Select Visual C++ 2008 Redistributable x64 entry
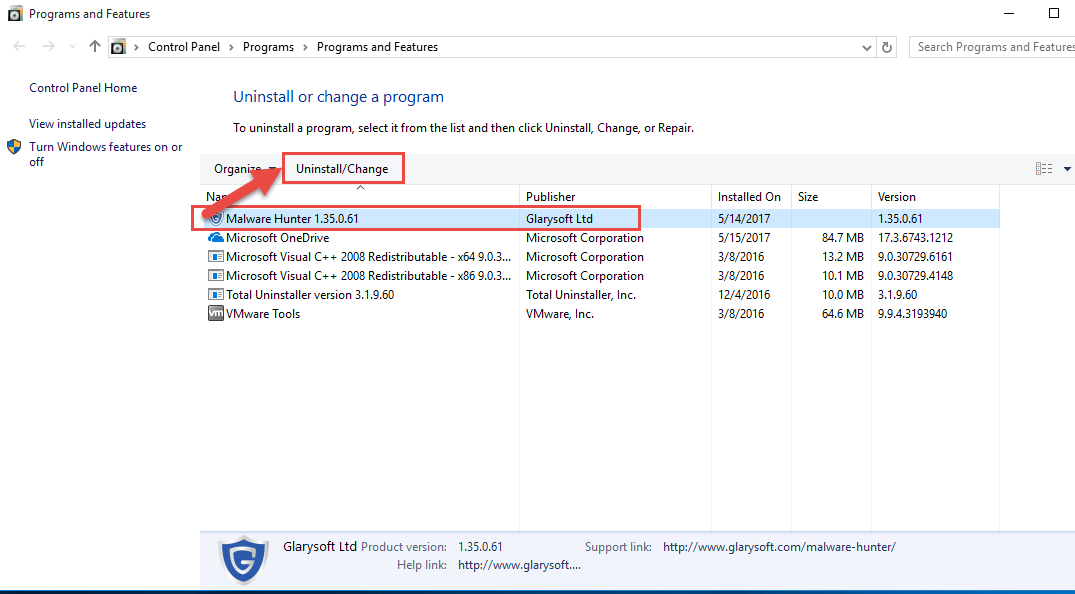 (x=368, y=257)
